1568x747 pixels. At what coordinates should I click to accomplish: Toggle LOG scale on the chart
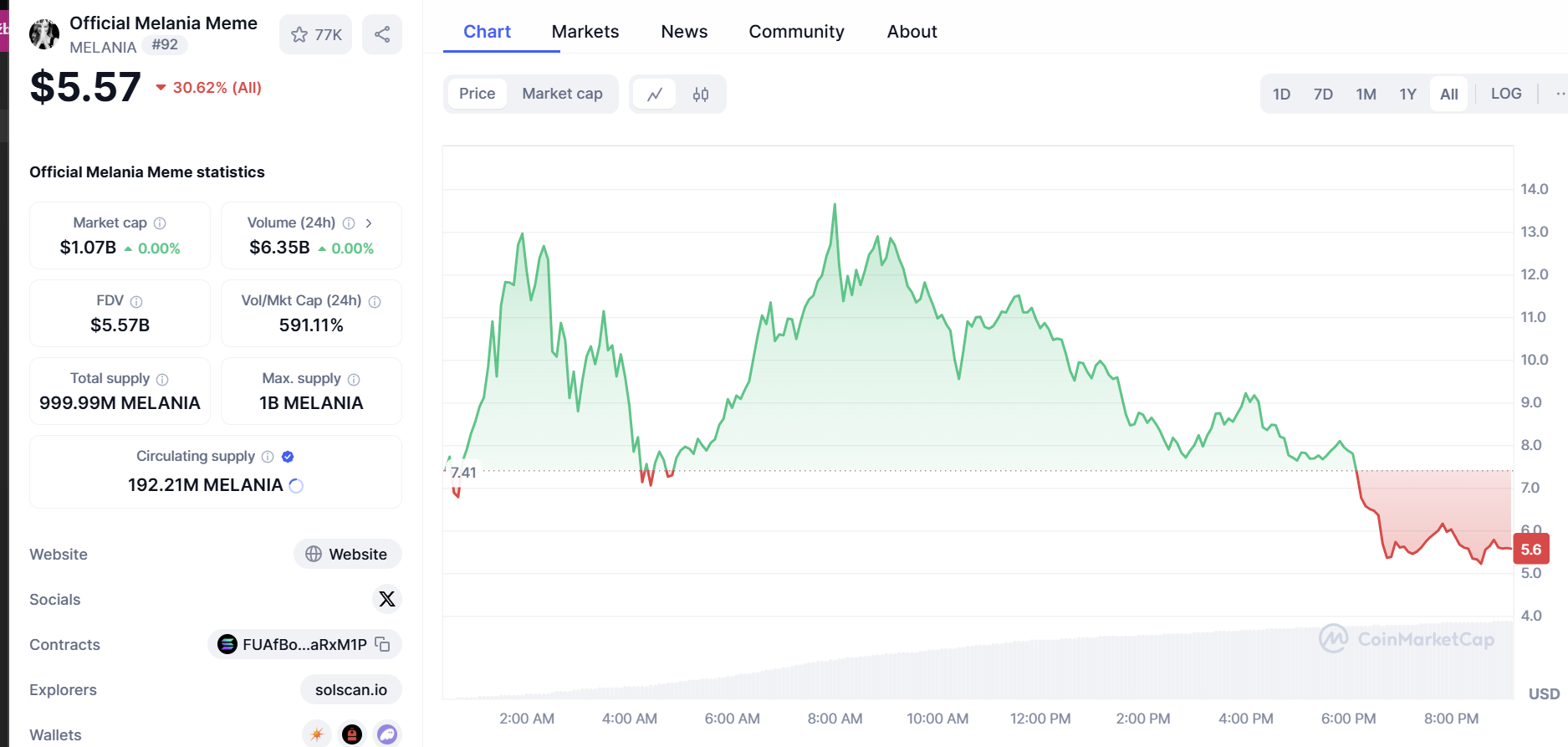1506,94
